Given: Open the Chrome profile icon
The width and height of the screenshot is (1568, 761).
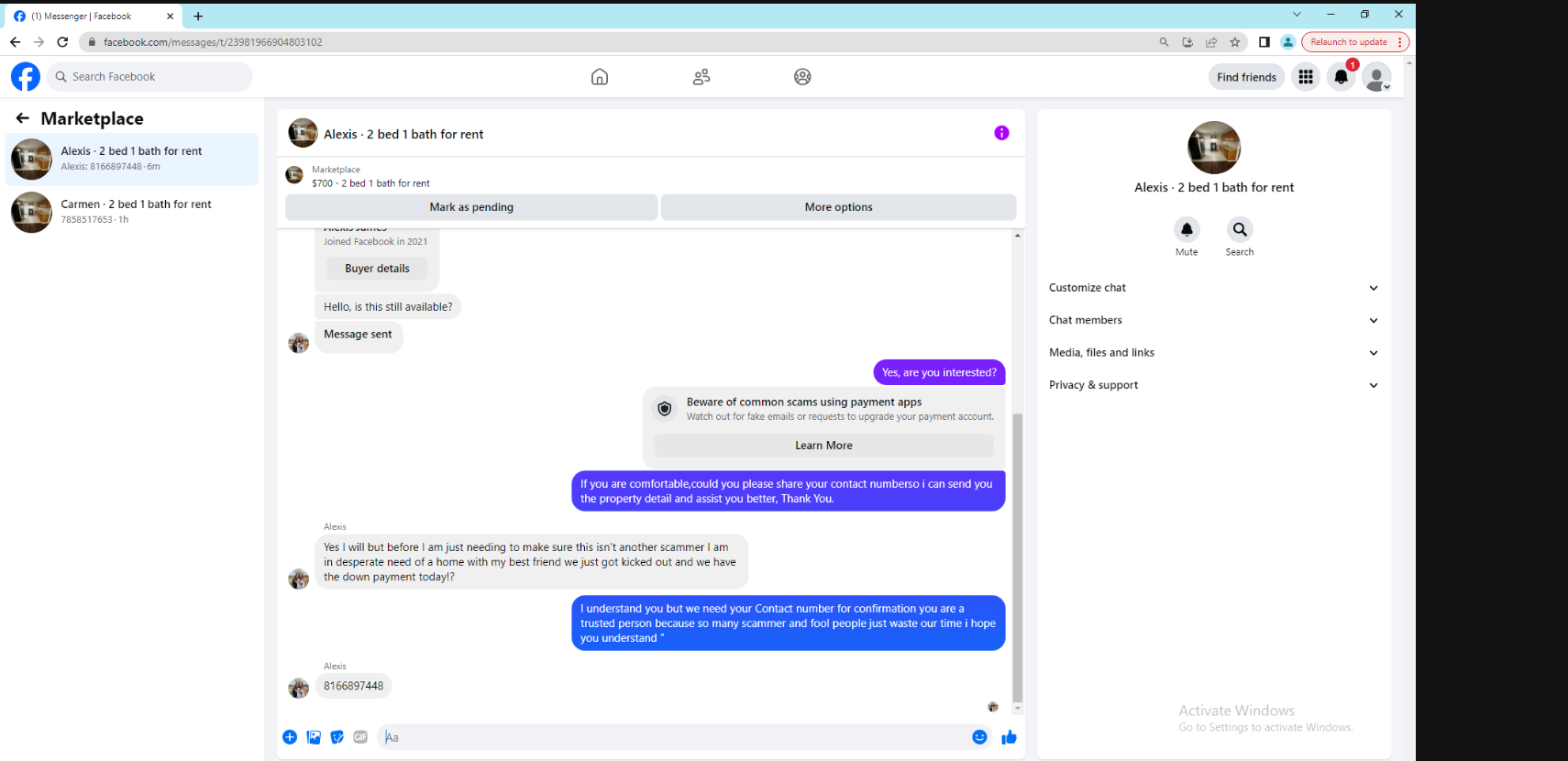Looking at the screenshot, I should point(1287,42).
